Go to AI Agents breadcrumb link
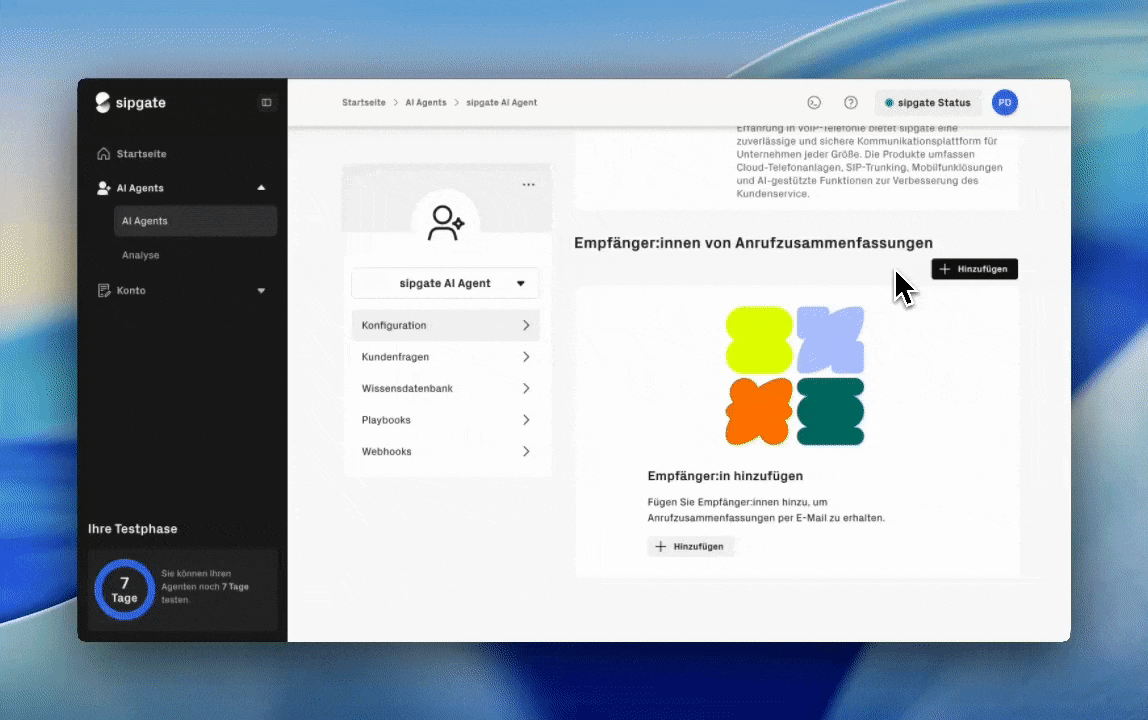The height and width of the screenshot is (720, 1148). pyautogui.click(x=425, y=103)
